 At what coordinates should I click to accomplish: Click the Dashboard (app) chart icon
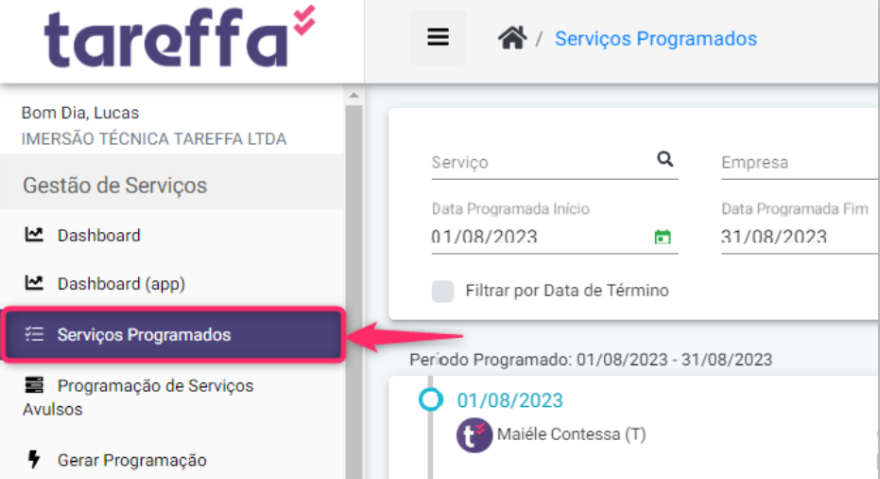pos(34,283)
